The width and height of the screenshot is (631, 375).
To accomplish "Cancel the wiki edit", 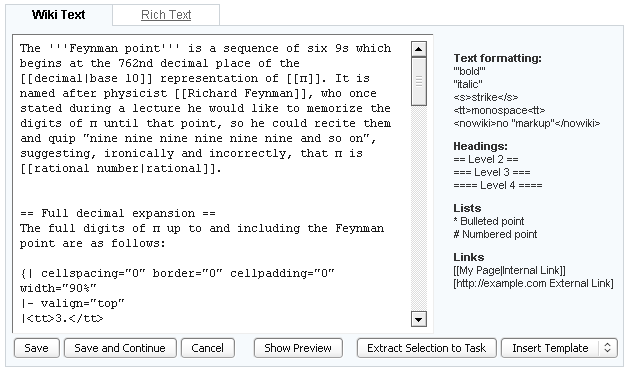I will point(208,348).
